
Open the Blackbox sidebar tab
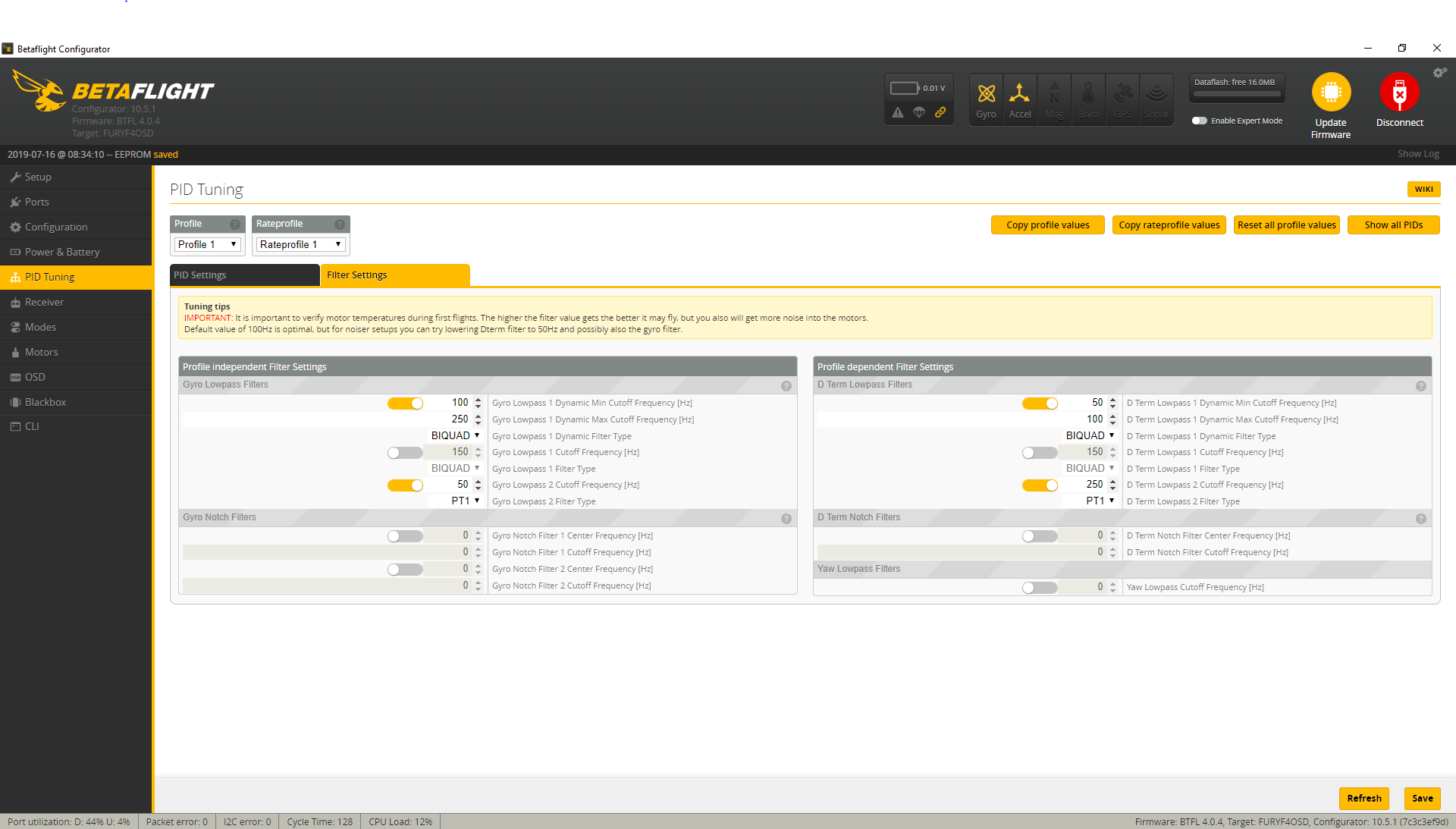click(45, 402)
